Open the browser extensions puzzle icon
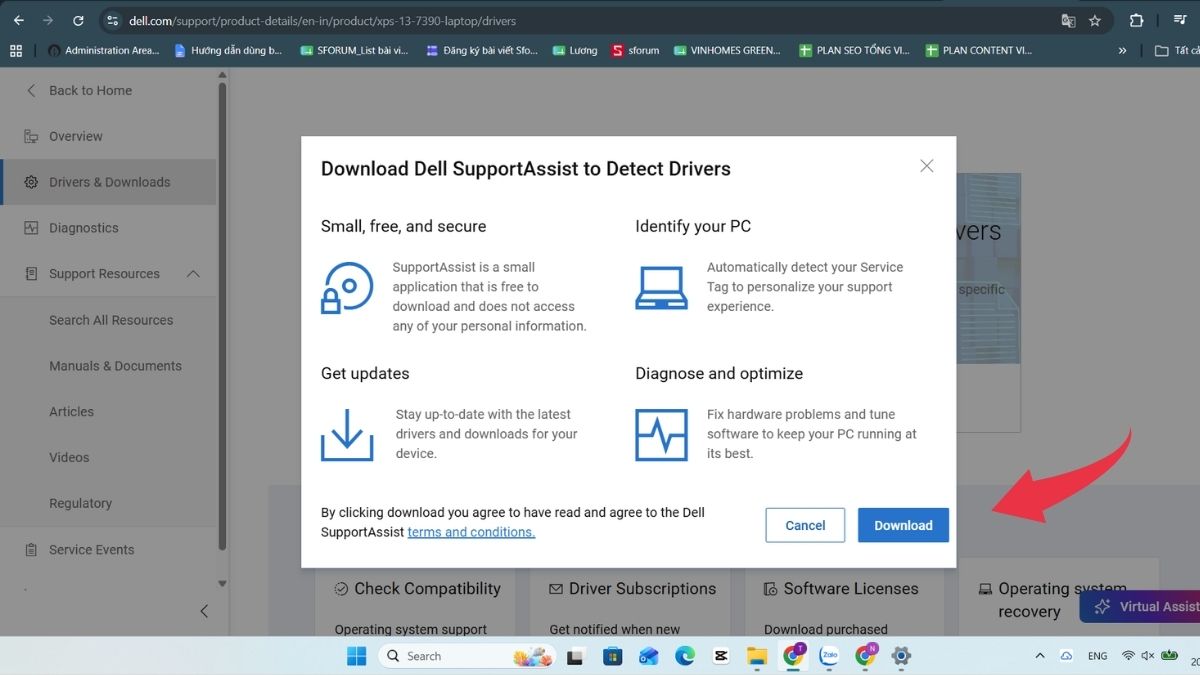Screen dimensions: 1200x675 tap(1136, 20)
